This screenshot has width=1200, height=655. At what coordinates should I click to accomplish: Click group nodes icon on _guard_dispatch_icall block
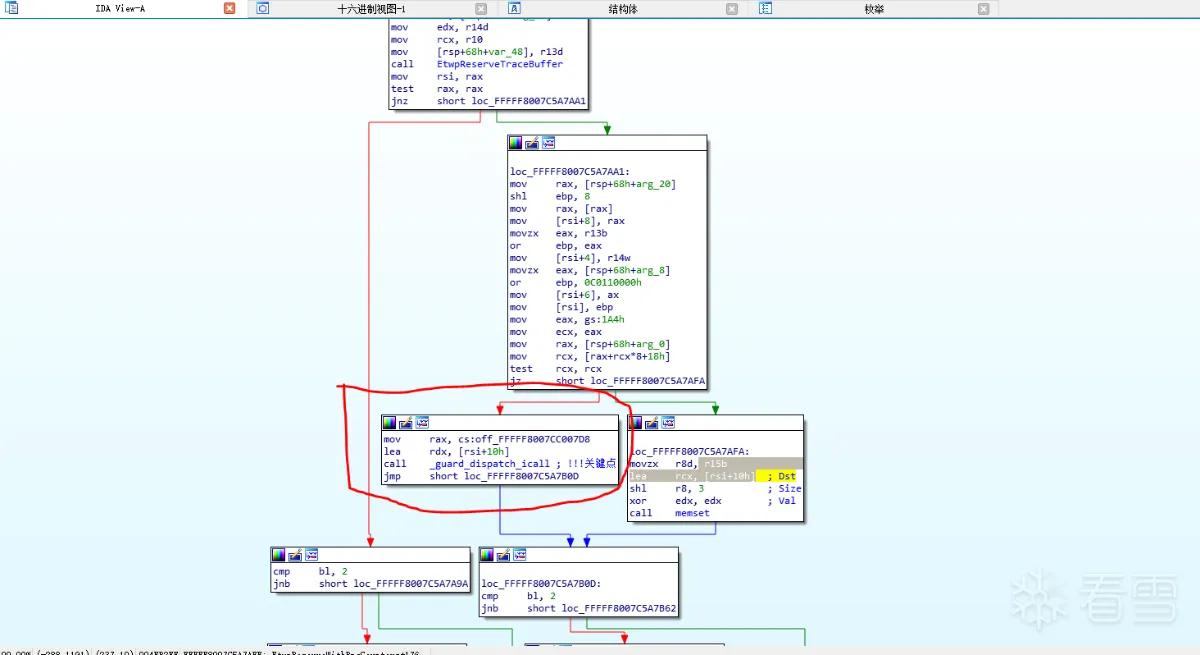(x=422, y=423)
